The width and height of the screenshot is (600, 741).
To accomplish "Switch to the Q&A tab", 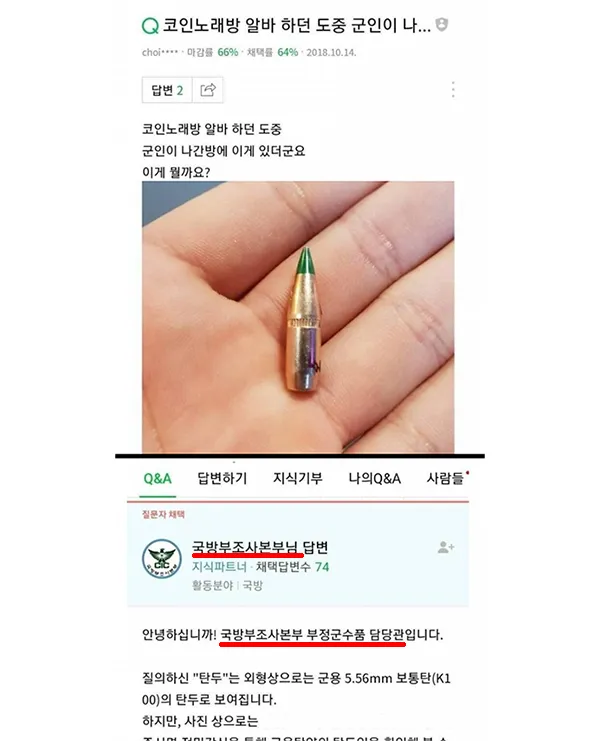I will (157, 479).
